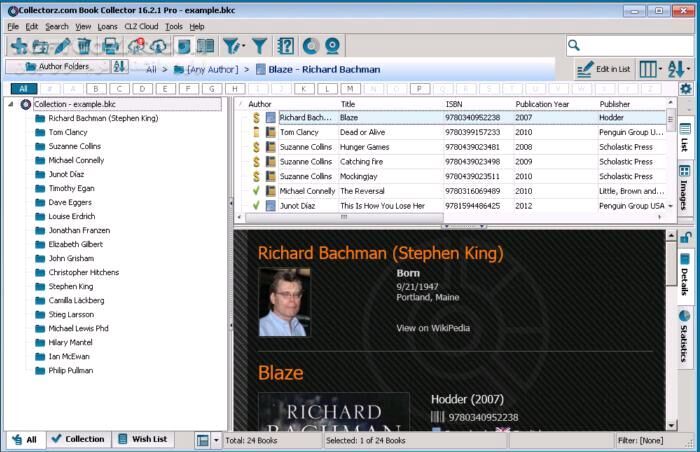Click the question mark help icon
Viewport: 700px width, 452px height.
285,46
